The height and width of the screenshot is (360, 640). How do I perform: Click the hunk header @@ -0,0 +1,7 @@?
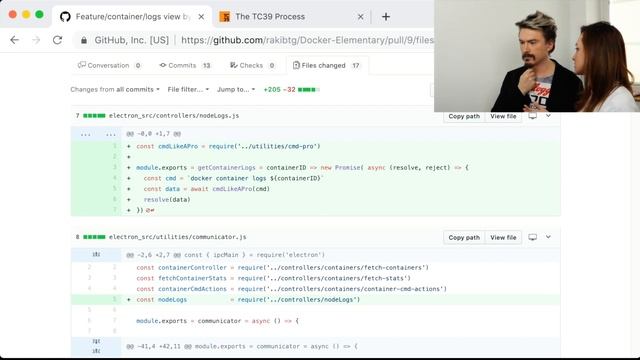tap(153, 134)
